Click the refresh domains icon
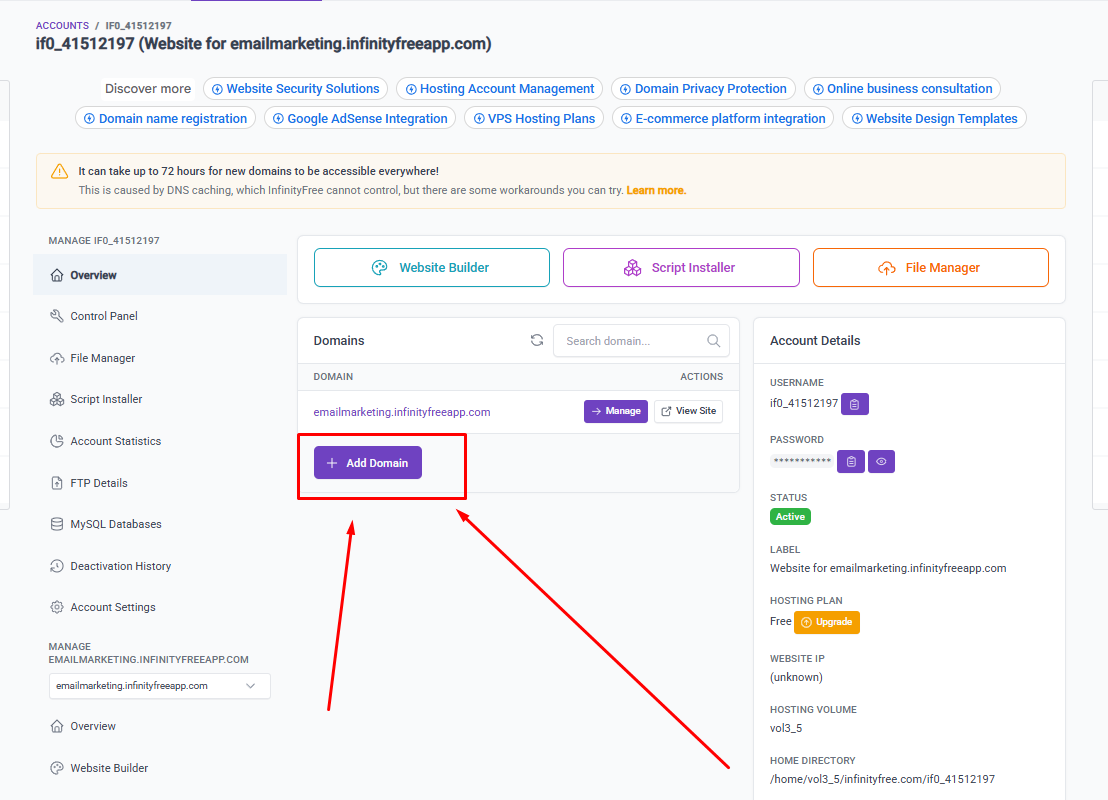The height and width of the screenshot is (800, 1108). click(537, 341)
